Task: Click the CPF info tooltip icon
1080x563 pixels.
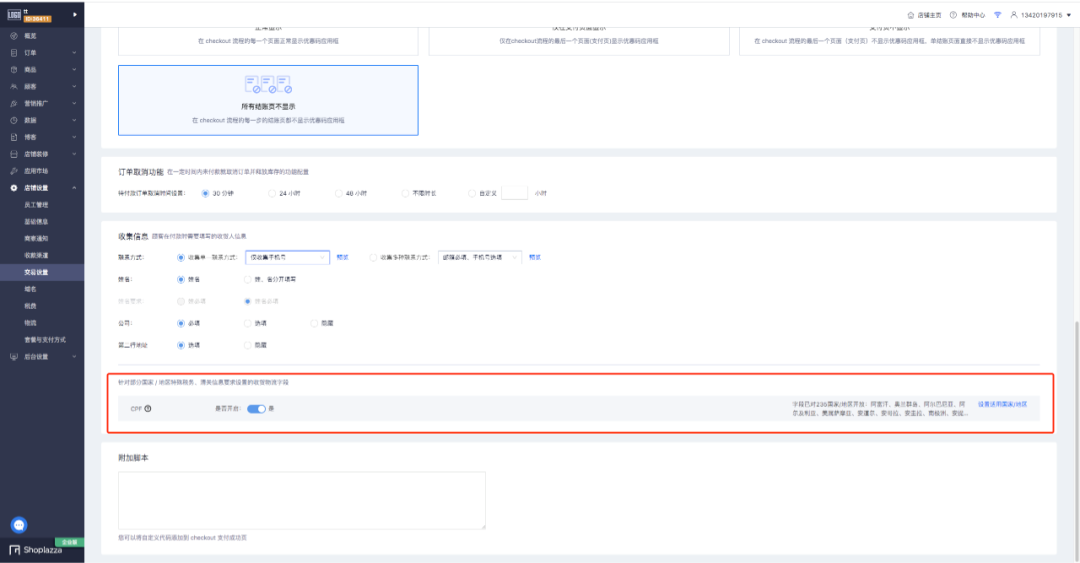Action: click(148, 408)
